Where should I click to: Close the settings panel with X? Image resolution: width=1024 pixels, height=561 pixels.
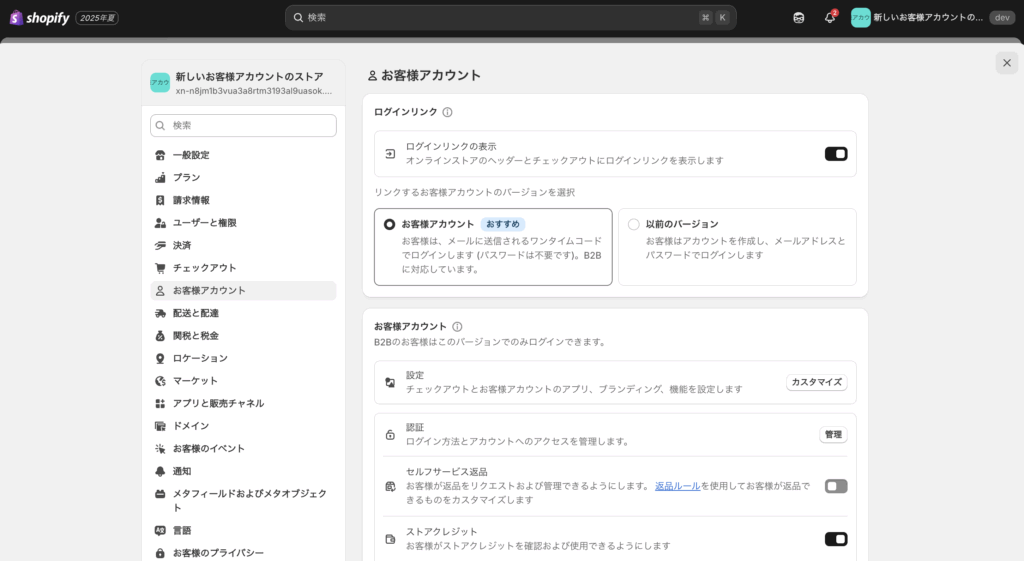(x=1006, y=63)
